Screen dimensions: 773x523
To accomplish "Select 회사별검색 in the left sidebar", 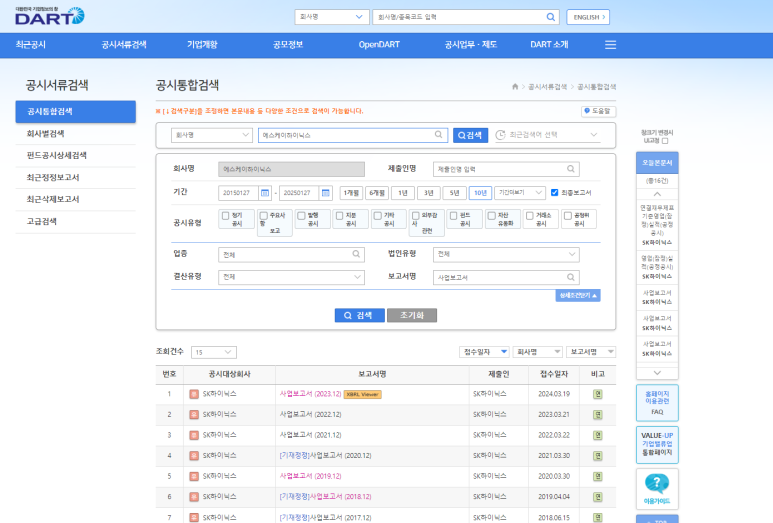I will tap(45, 134).
